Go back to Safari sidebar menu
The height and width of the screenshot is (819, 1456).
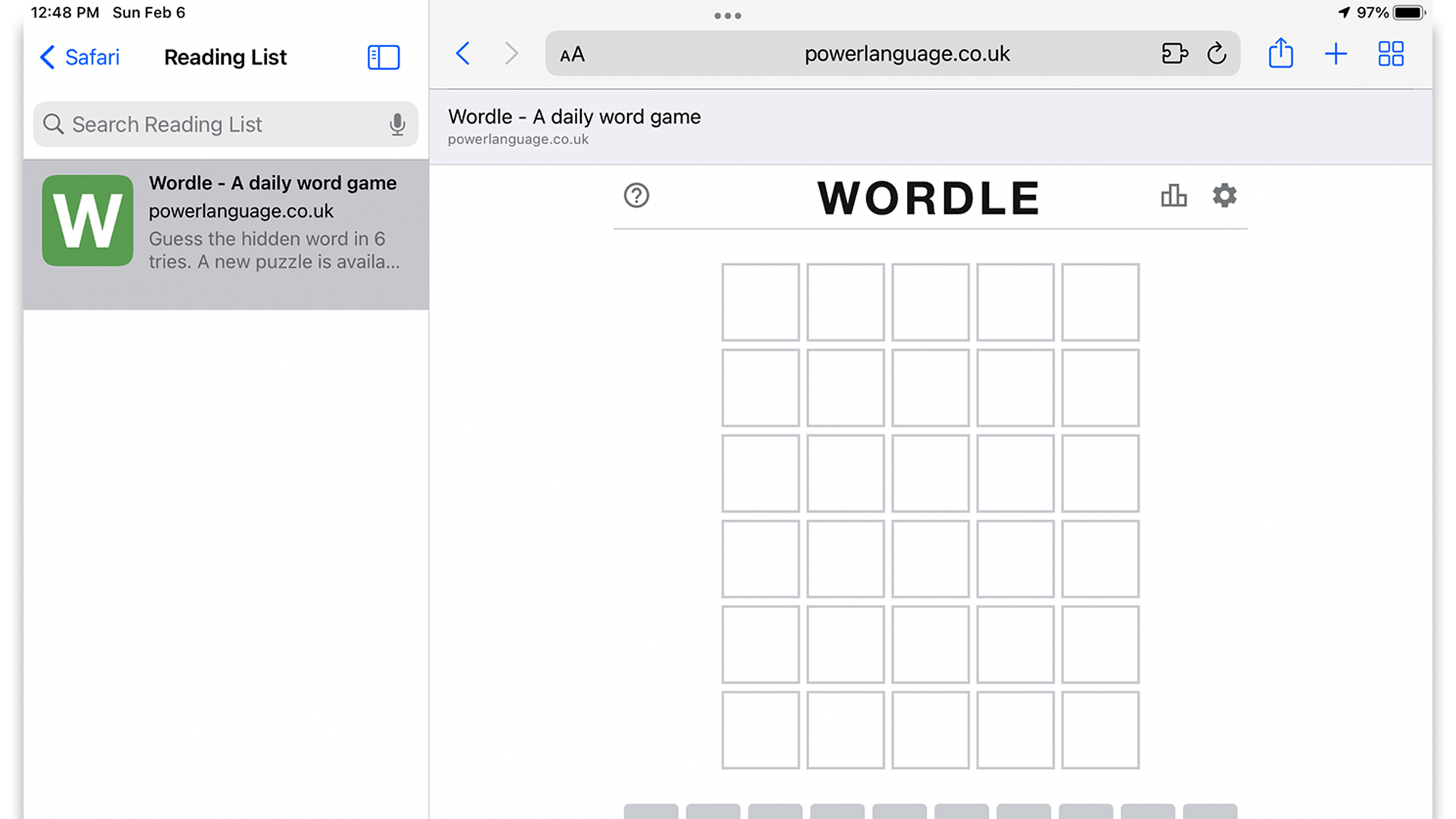click(80, 57)
